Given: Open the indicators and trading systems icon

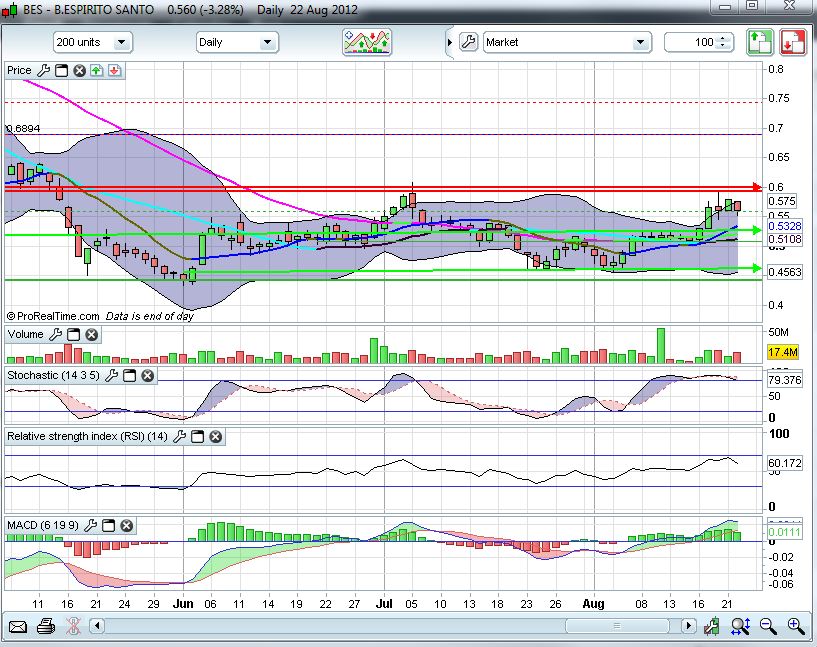Looking at the screenshot, I should (367, 42).
